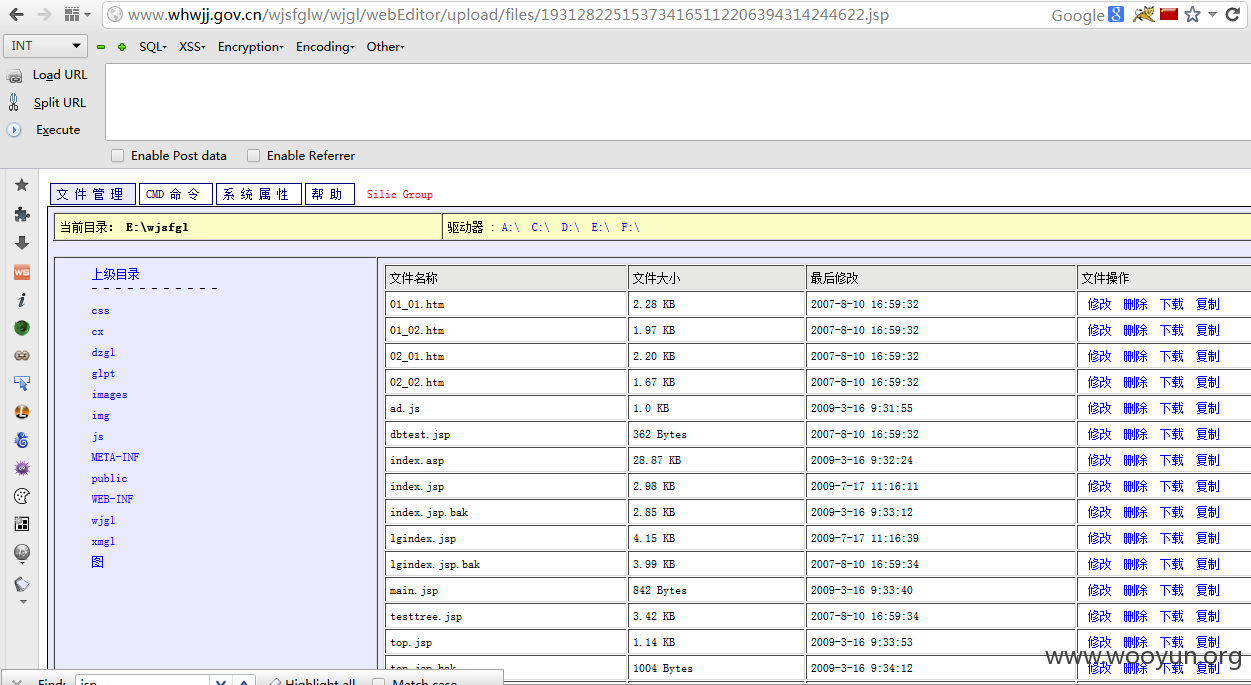Open the INT type dropdown
Image resolution: width=1251 pixels, height=685 pixels.
tap(47, 46)
